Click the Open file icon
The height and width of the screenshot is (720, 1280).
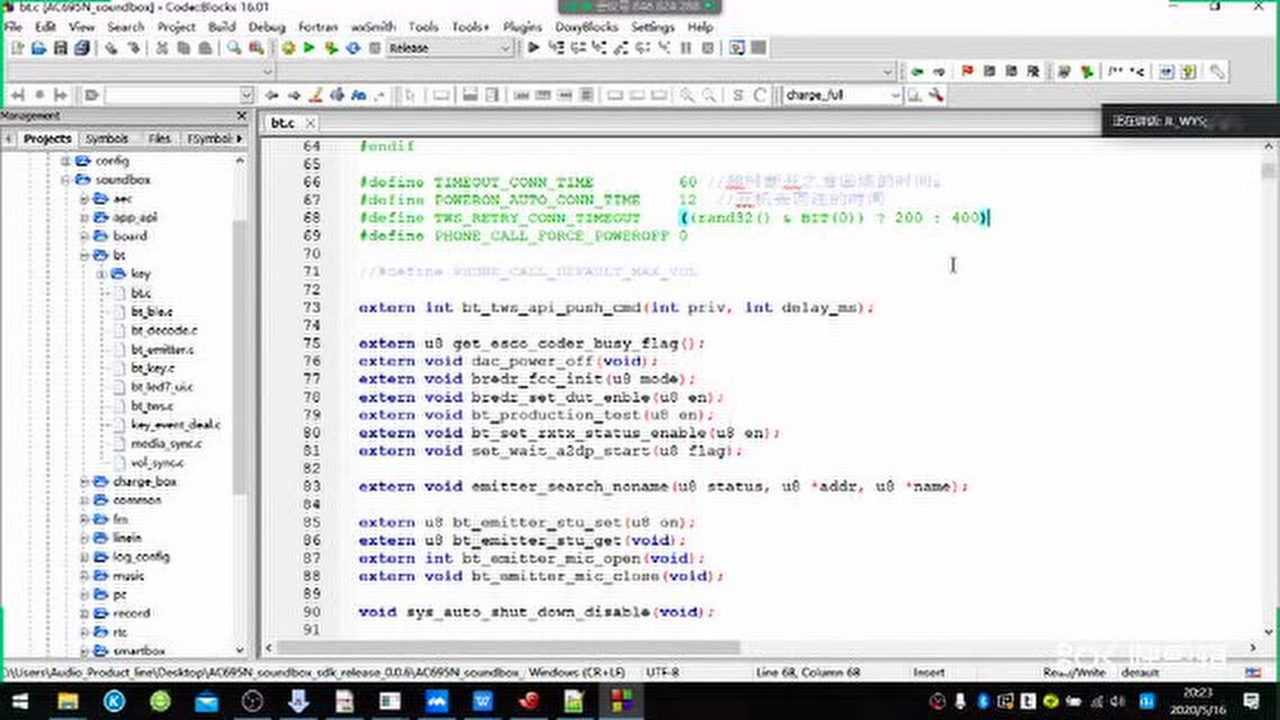pos(39,48)
